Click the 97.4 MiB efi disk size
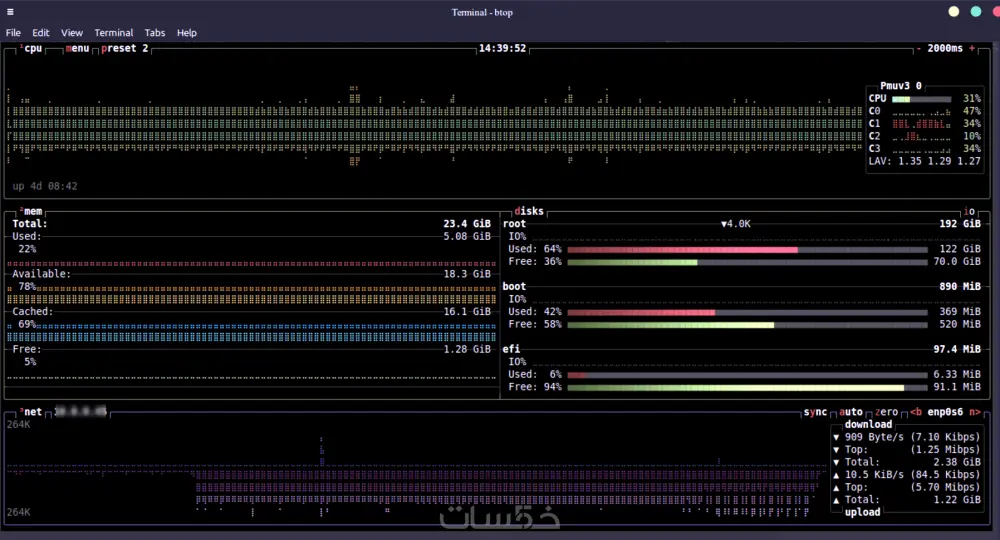The height and width of the screenshot is (540, 1000). point(957,349)
